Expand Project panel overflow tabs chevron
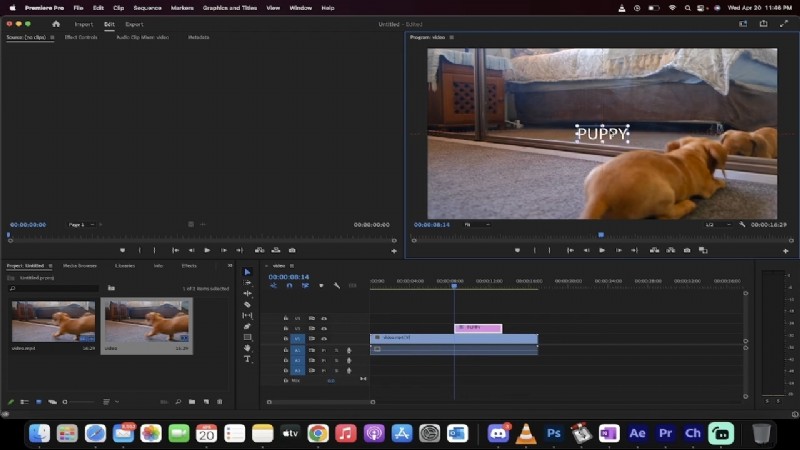 tap(230, 266)
